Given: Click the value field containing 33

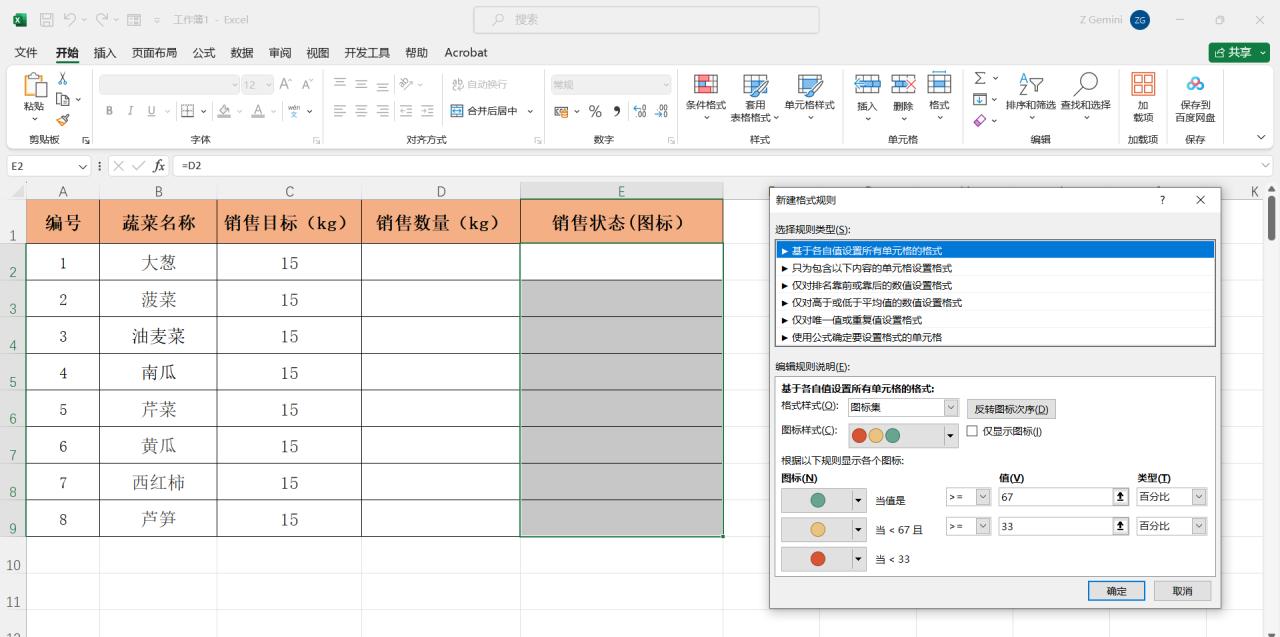Looking at the screenshot, I should click(1055, 526).
